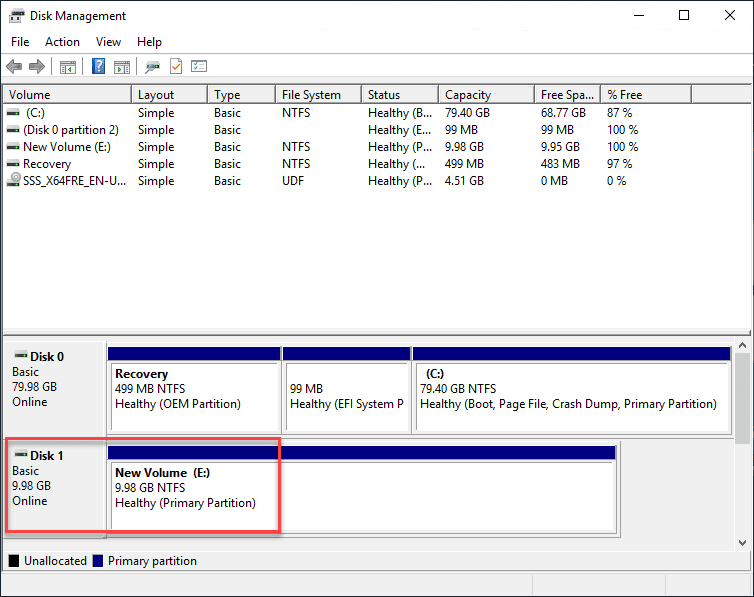The width and height of the screenshot is (754, 597).
Task: Select the Recovery 499 MB NTFS partition block
Action: pyautogui.click(x=194, y=390)
